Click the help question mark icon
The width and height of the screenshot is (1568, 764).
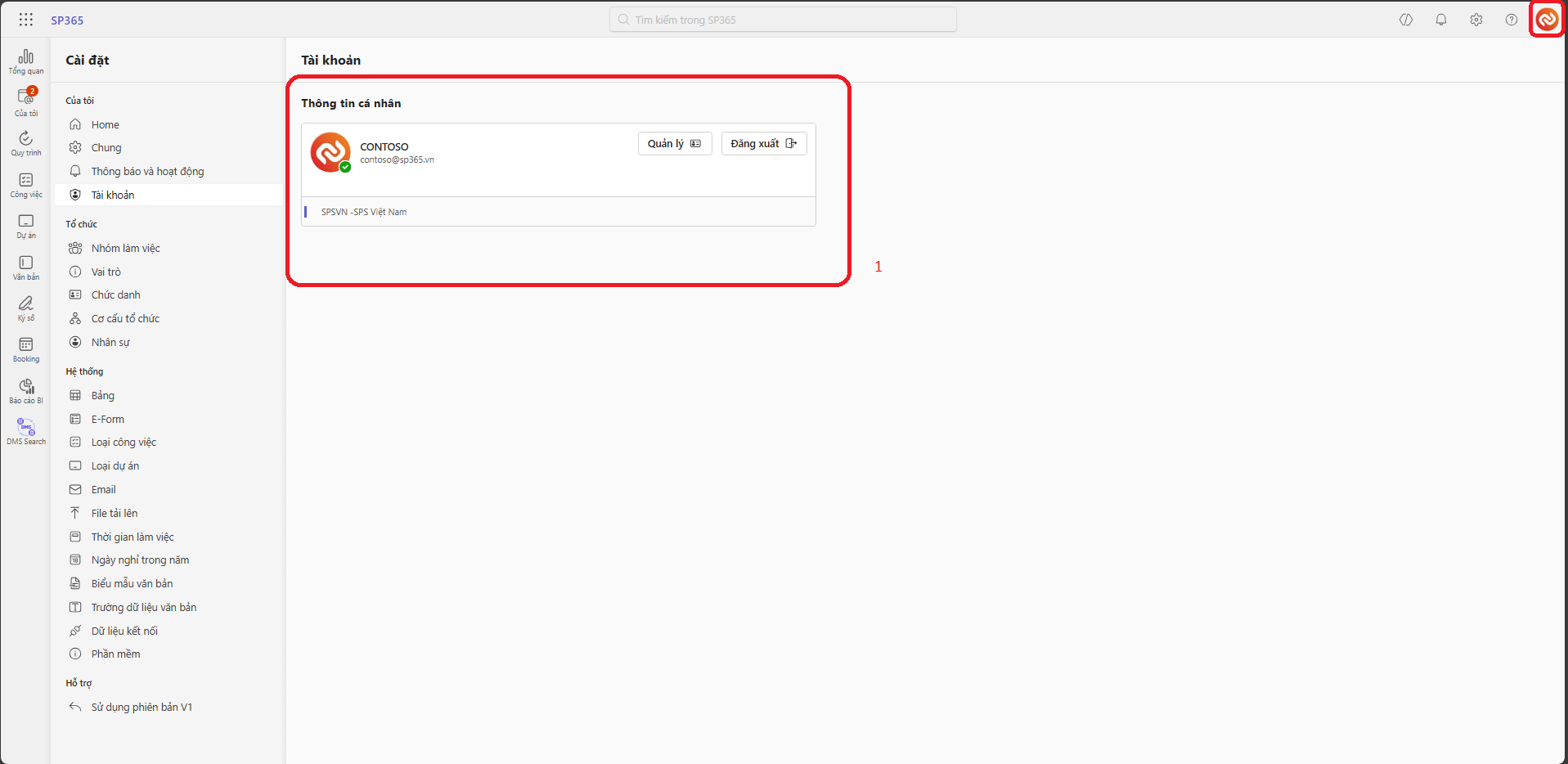[1511, 20]
